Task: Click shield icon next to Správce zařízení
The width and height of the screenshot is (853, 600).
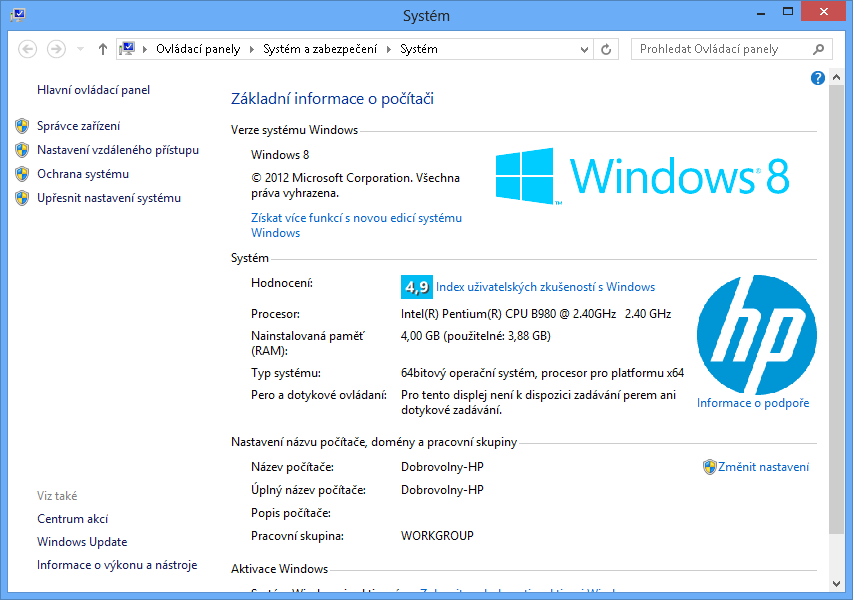Action: point(22,126)
